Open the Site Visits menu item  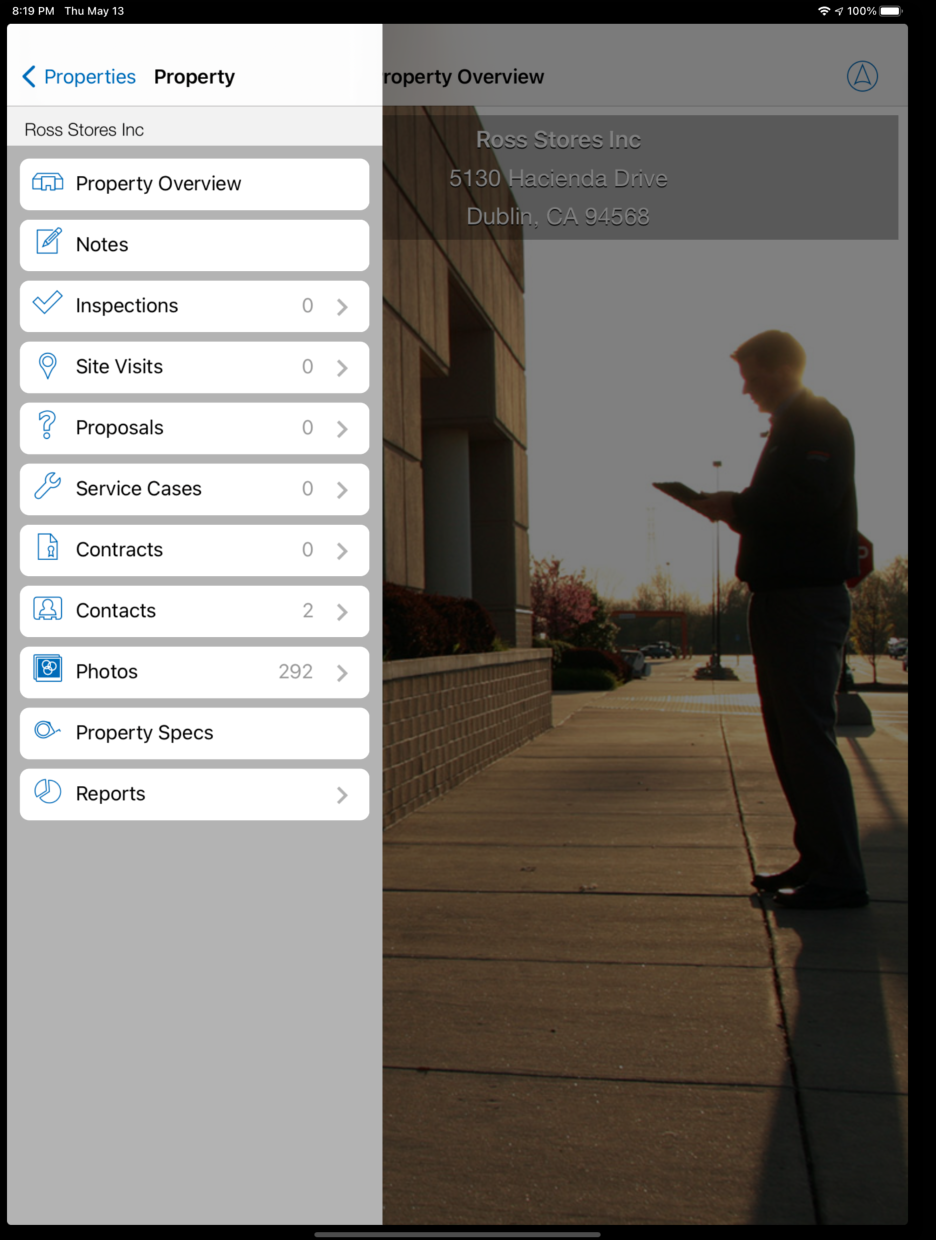coord(119,367)
